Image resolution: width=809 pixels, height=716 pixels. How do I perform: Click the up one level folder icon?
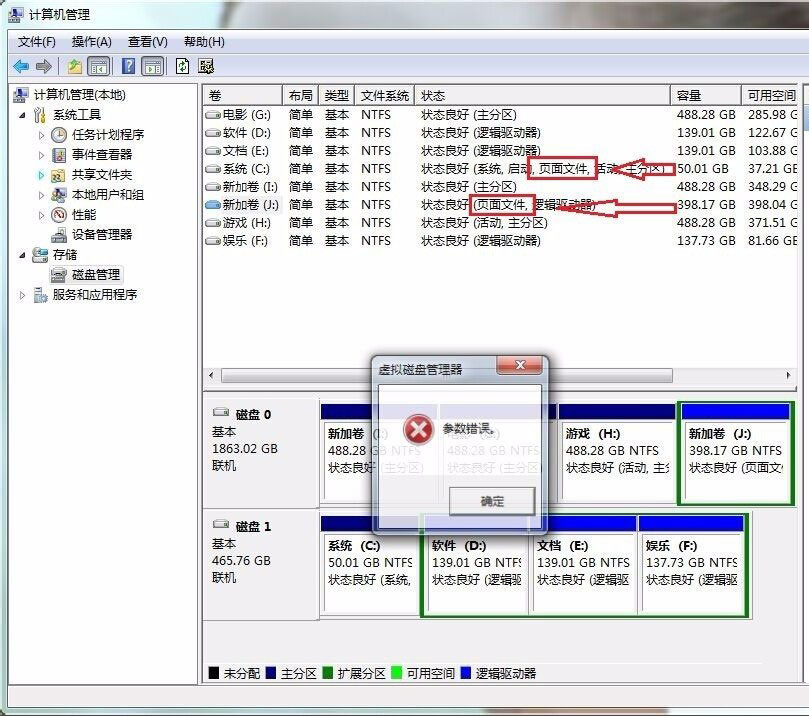[75, 66]
